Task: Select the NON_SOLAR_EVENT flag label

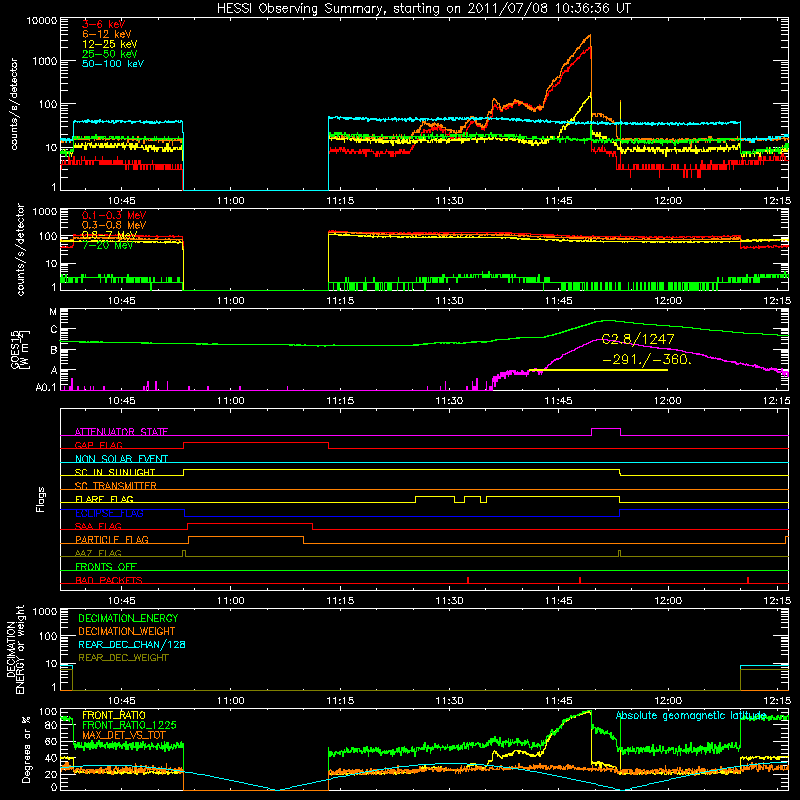Action: coord(121,459)
